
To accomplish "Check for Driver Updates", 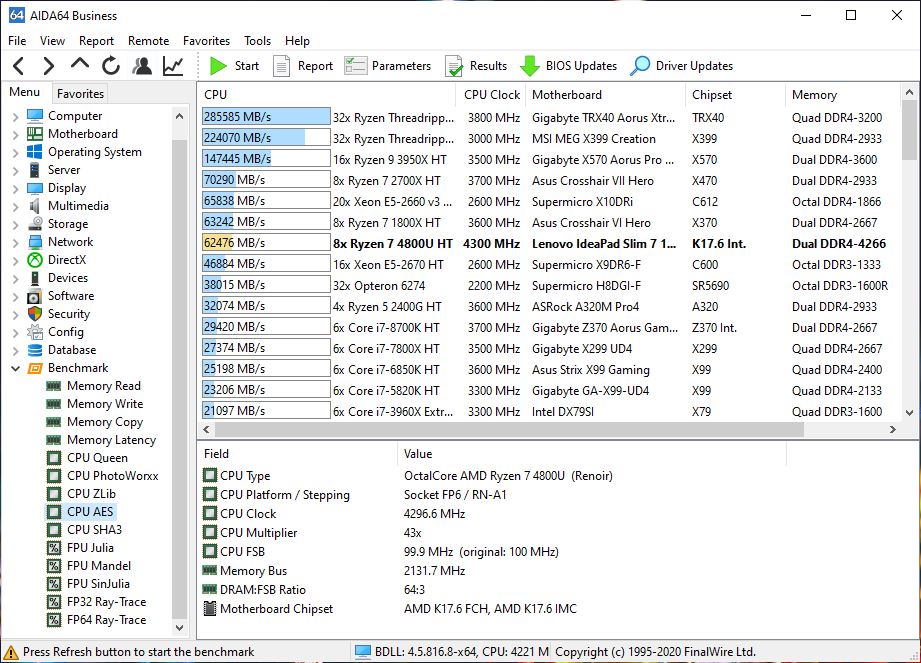I will click(x=681, y=66).
